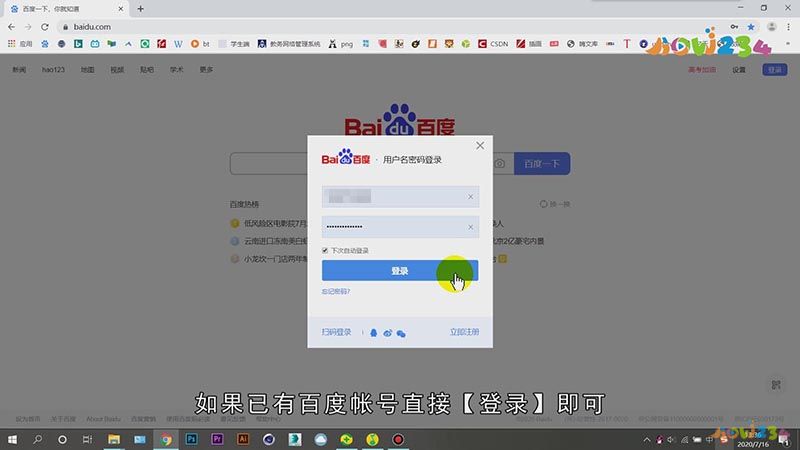Viewport: 800px width, 450px height.
Task: Open Windows search on the taskbar
Action: [x=37, y=439]
